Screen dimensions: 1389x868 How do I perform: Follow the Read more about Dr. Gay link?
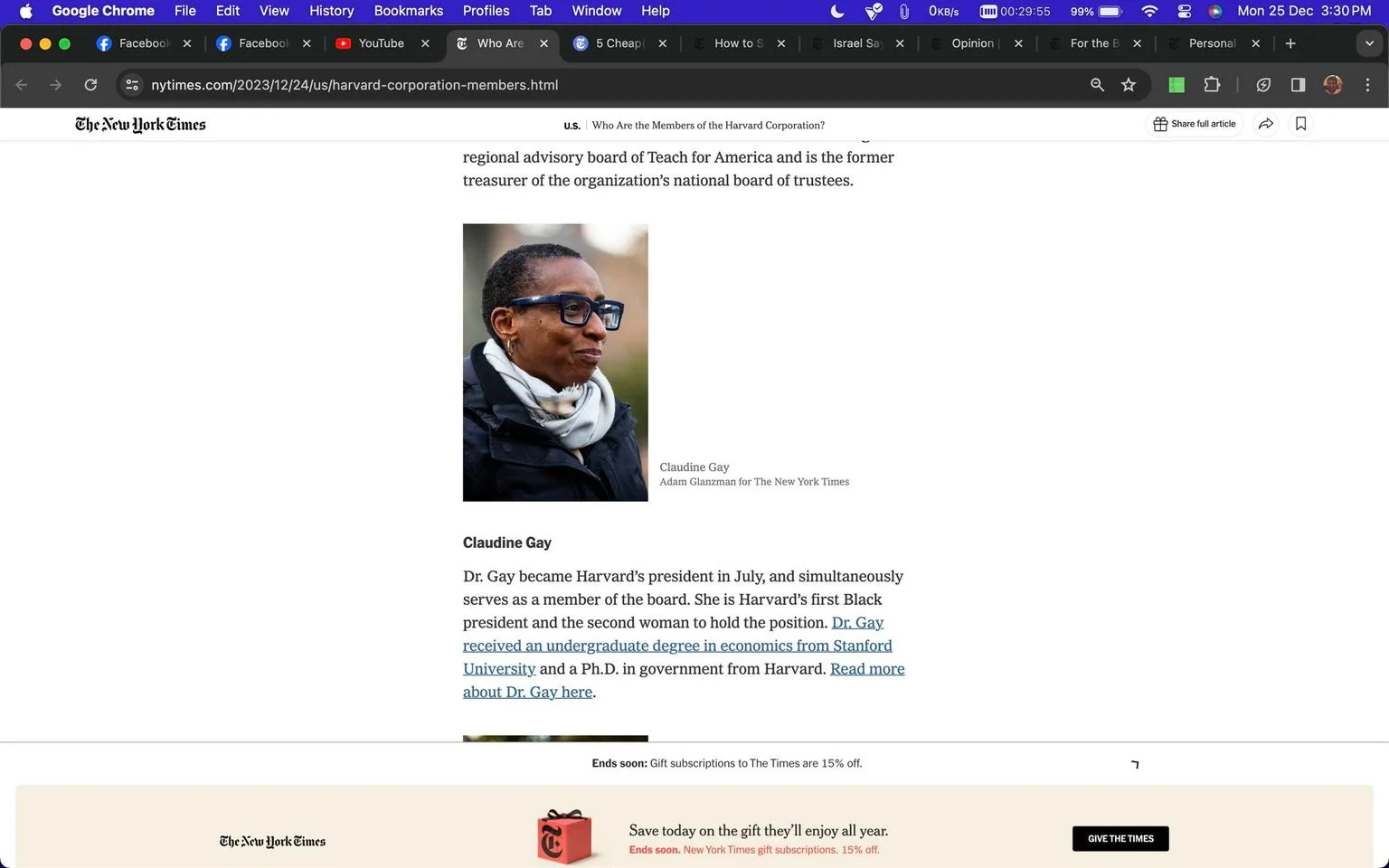pos(684,681)
